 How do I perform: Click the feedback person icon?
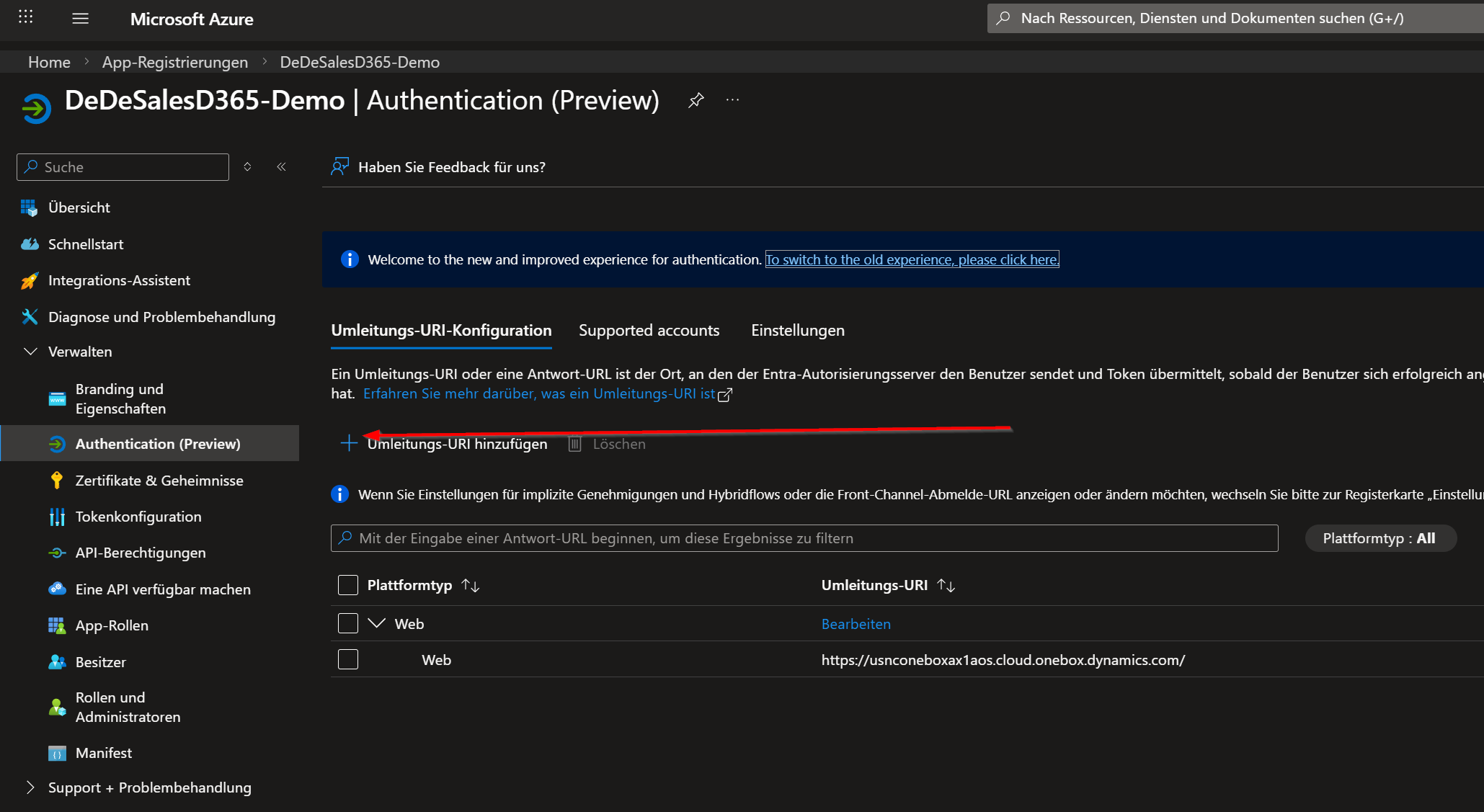pos(339,167)
